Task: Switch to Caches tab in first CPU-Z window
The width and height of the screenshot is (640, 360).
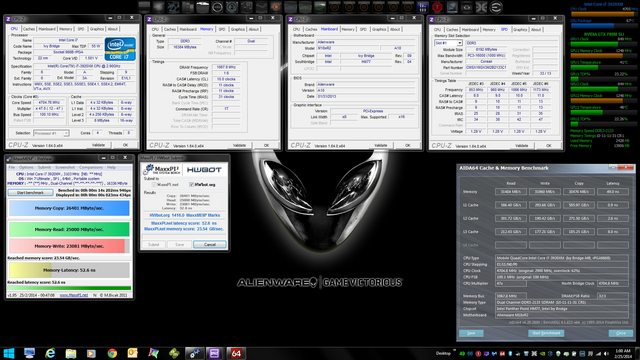Action: [x=29, y=29]
